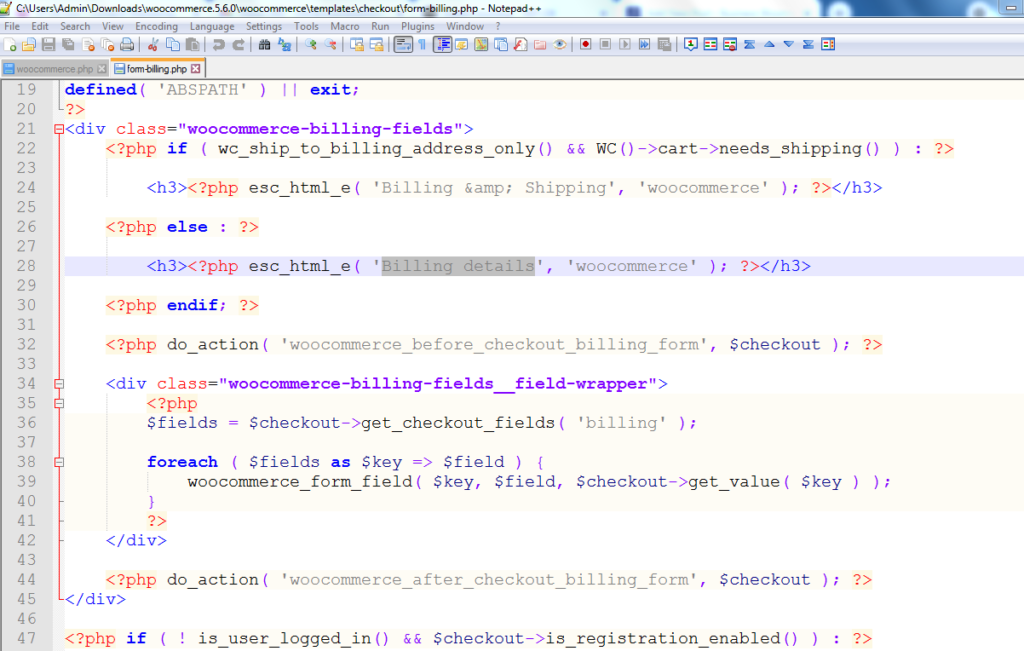Click Set as First to Compare icon

[x=690, y=44]
